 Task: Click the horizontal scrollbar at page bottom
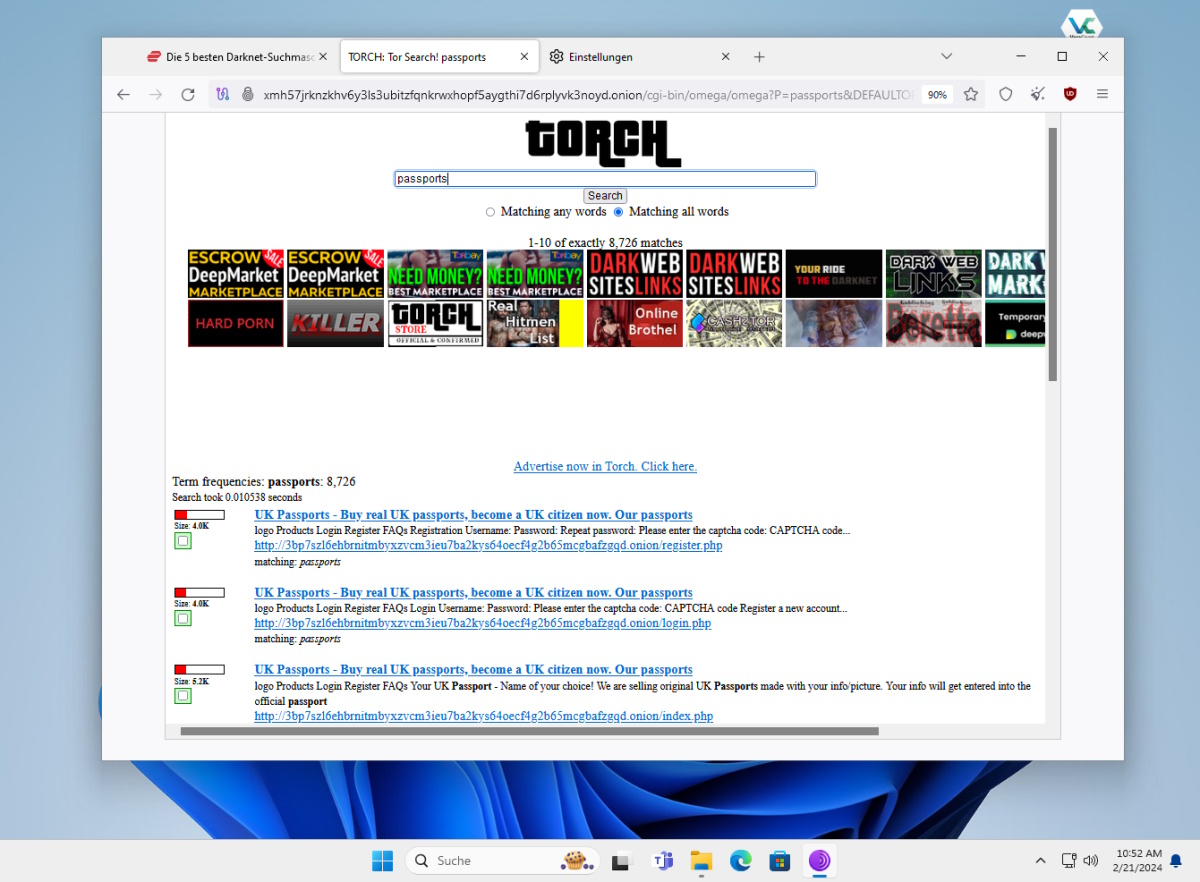(x=529, y=731)
